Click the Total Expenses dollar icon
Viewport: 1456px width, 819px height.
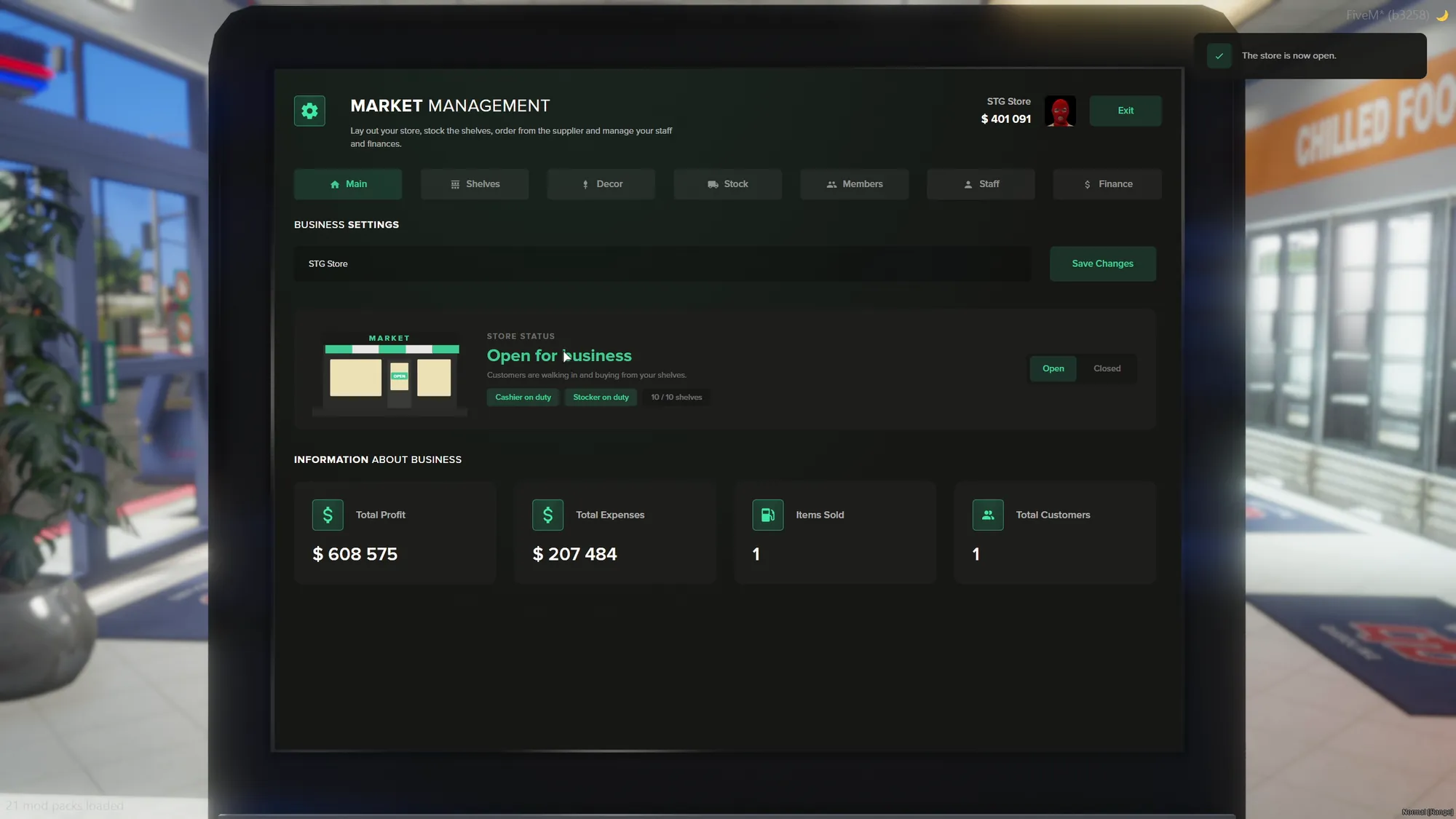click(547, 515)
